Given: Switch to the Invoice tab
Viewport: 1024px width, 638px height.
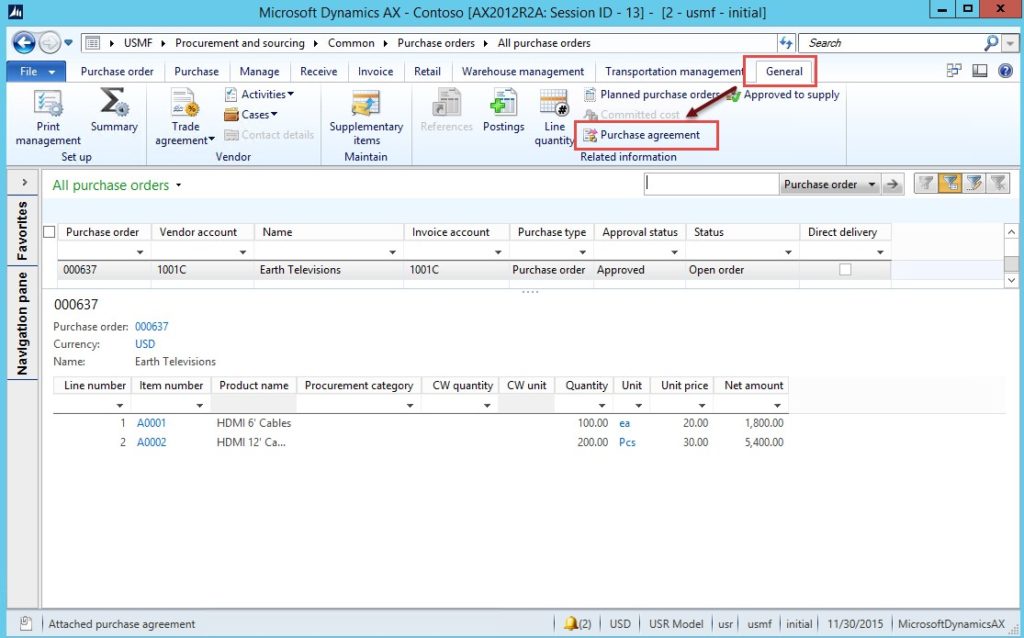Looking at the screenshot, I should [x=376, y=71].
